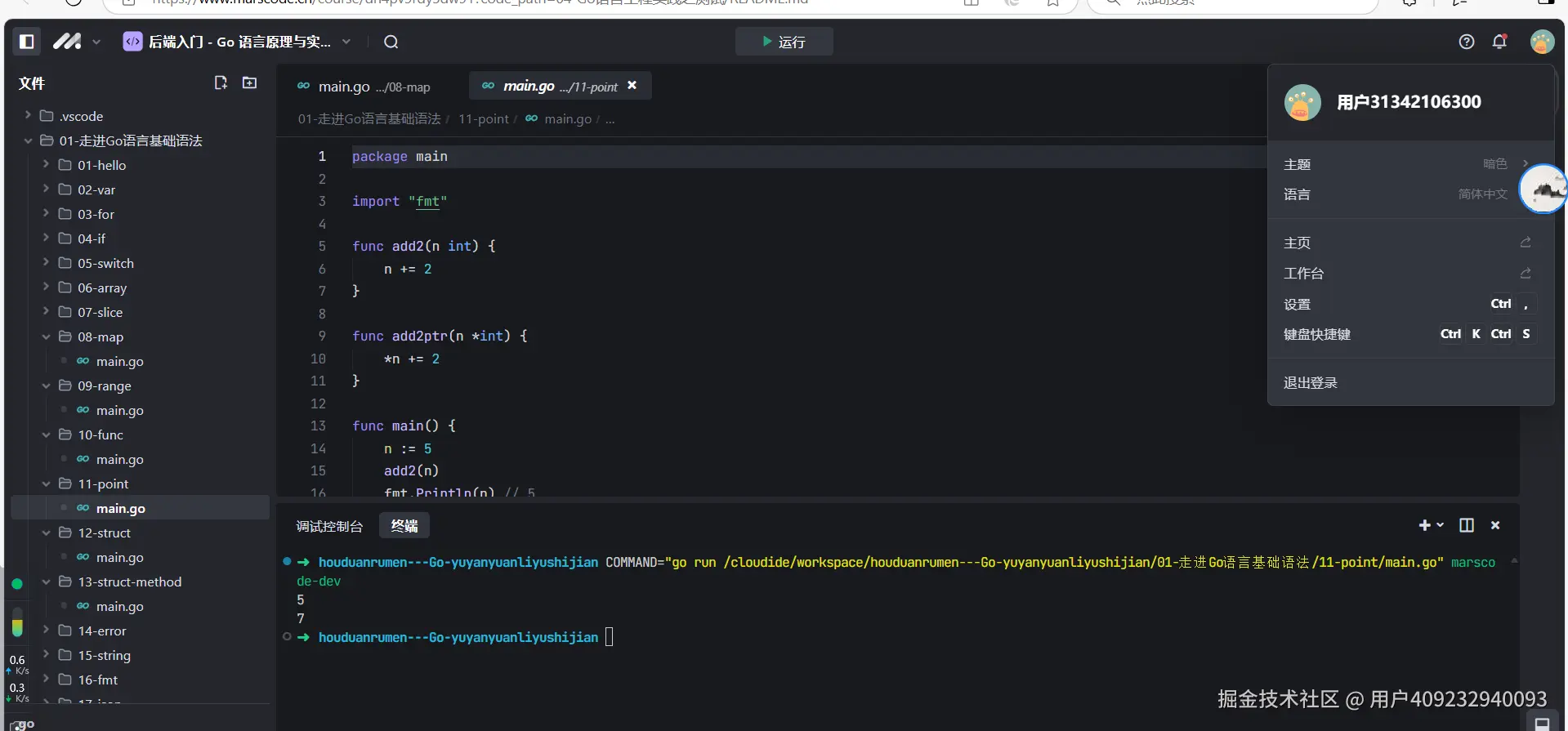This screenshot has height=731, width=1568.
Task: Open main.go under 12-struct folder
Action: 119,557
